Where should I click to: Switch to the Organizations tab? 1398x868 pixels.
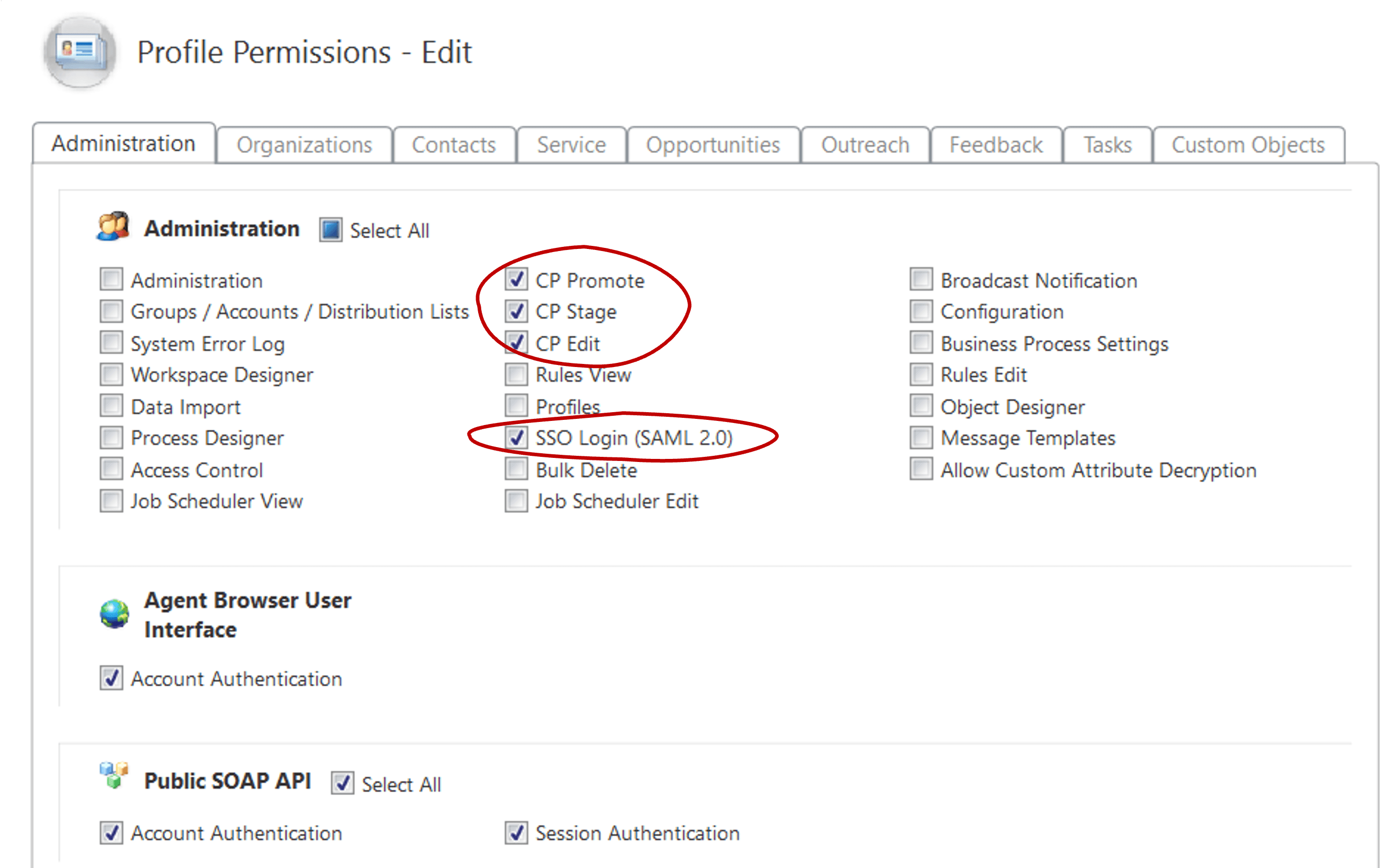305,145
